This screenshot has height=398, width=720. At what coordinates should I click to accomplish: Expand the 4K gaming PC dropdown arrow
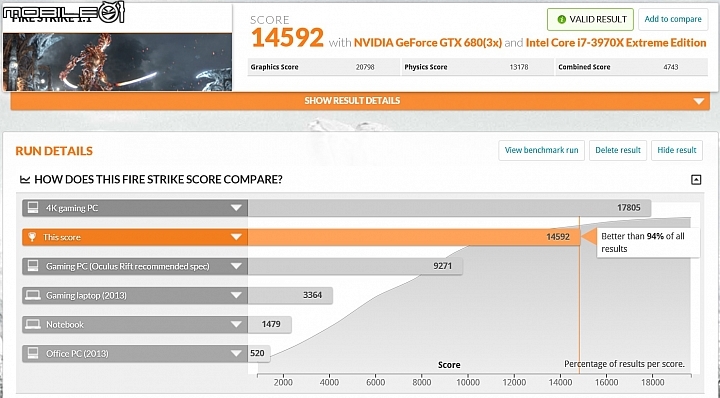point(236,208)
